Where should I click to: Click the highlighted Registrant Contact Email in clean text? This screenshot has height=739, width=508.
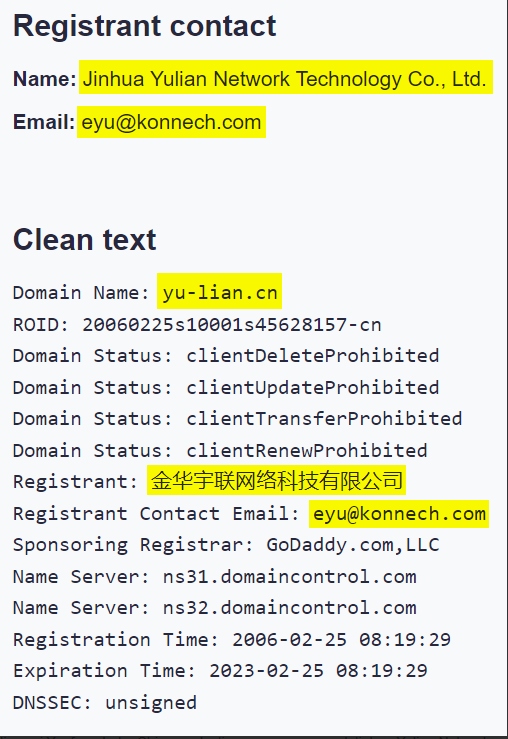399,514
